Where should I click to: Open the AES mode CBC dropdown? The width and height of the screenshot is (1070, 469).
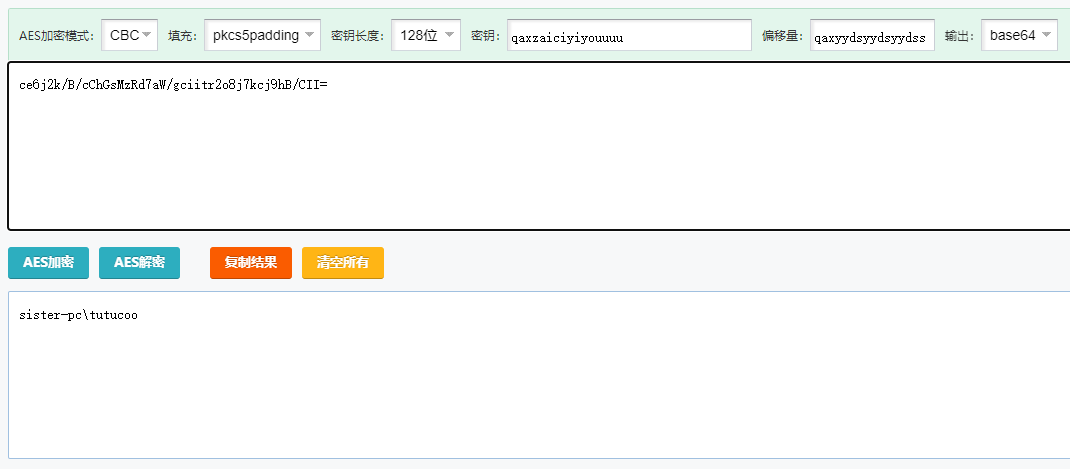[x=129, y=35]
